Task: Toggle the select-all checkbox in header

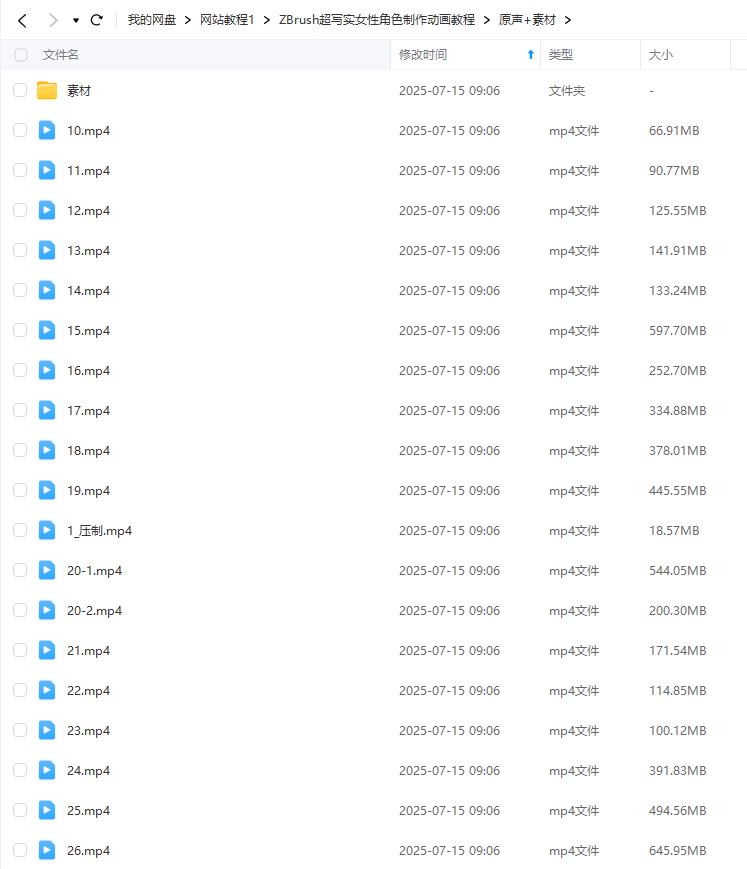Action: click(x=20, y=55)
